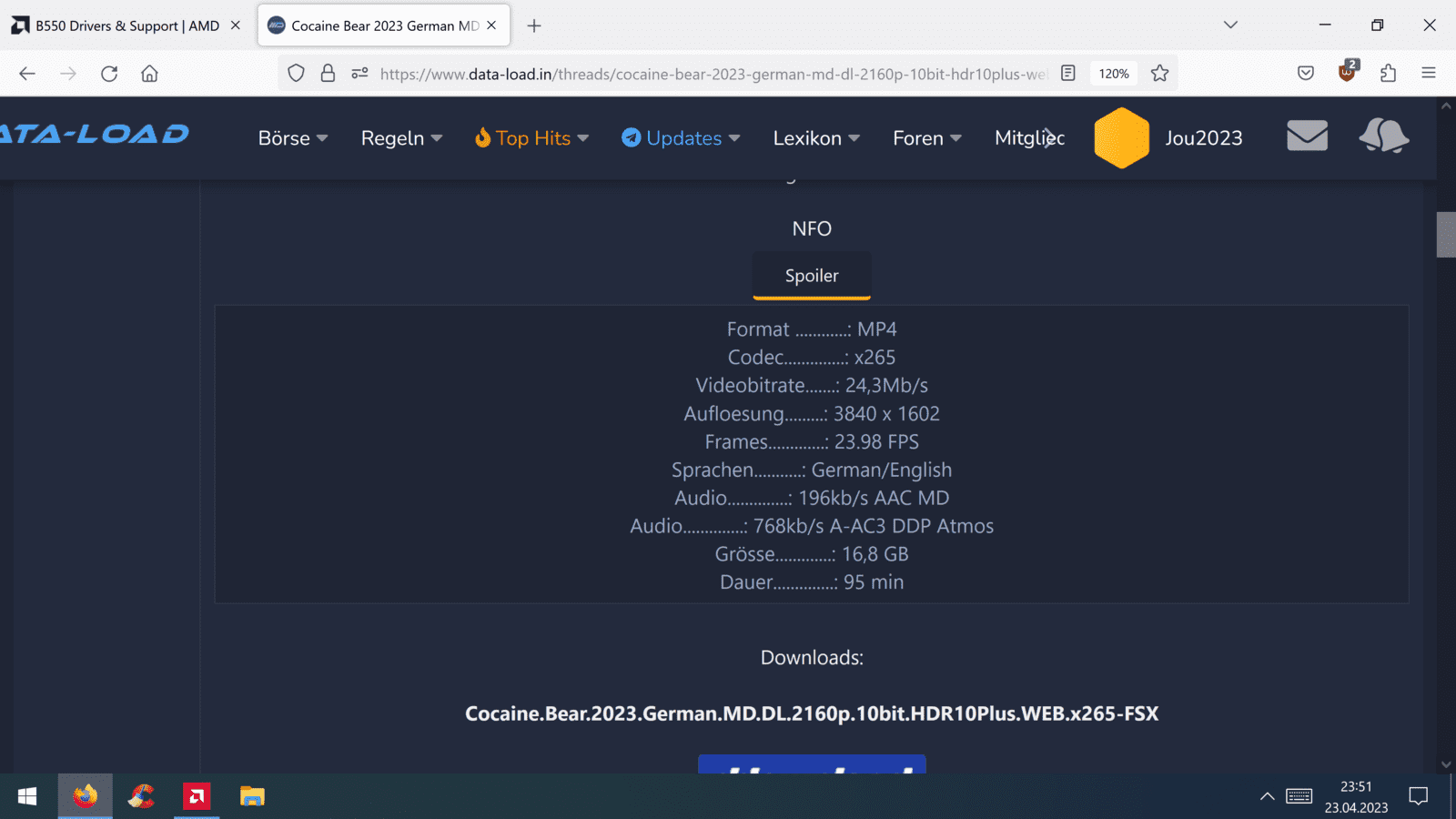1456x819 pixels.
Task: Close the B550 Drivers AMD tab
Action: click(x=235, y=25)
